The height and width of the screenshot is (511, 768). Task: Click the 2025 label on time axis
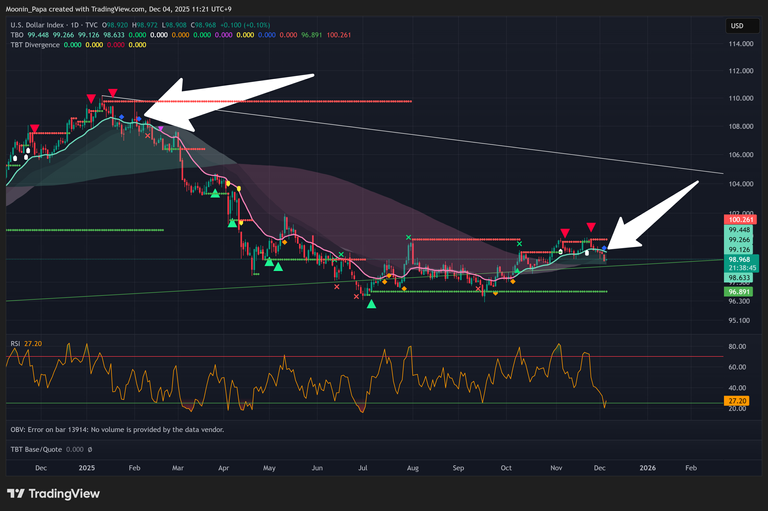(85, 467)
